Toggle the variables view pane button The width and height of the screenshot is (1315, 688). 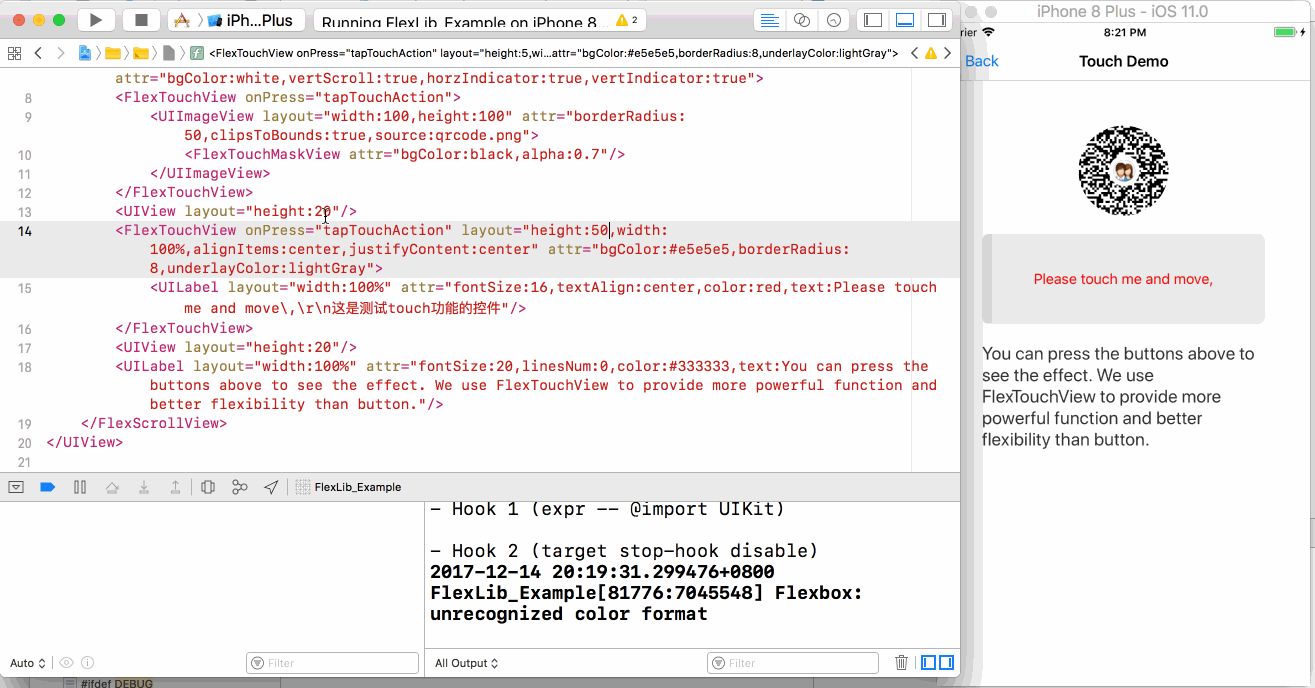point(929,663)
